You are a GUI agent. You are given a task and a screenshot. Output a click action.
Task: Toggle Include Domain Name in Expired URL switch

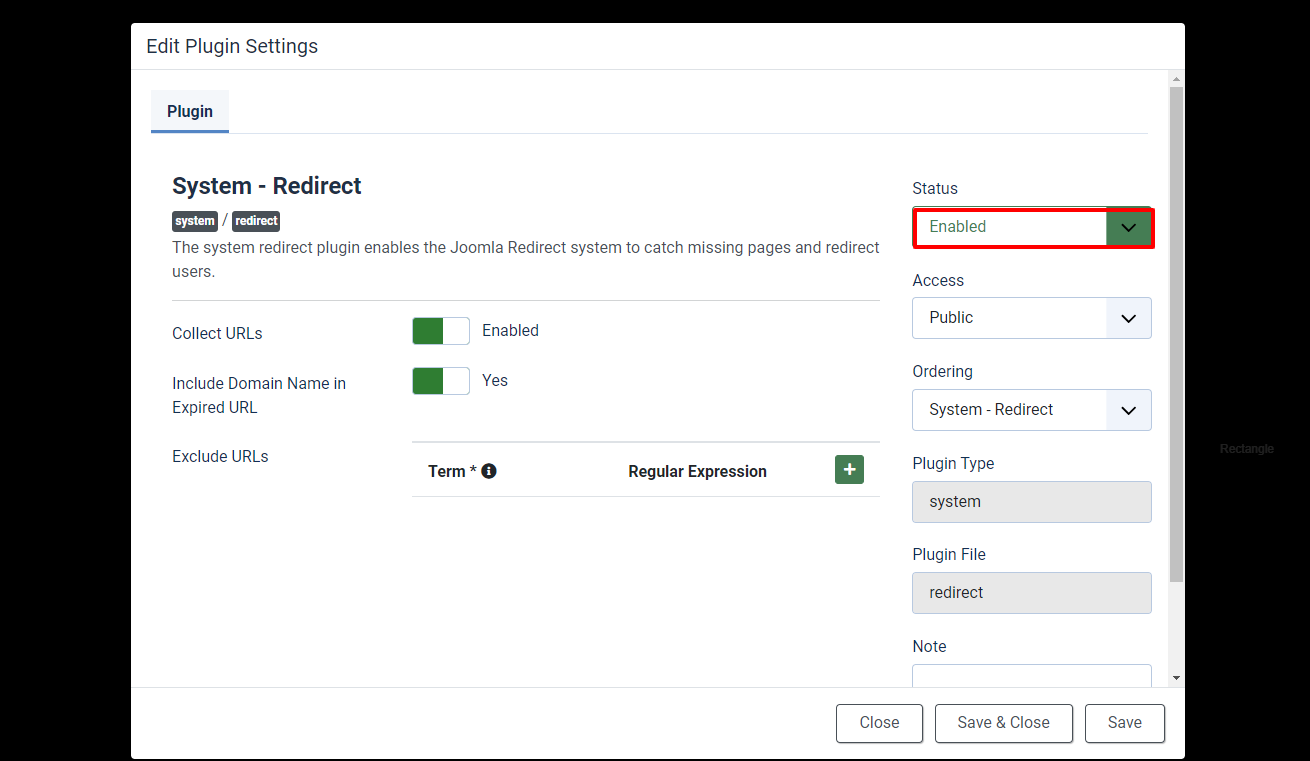coord(441,381)
